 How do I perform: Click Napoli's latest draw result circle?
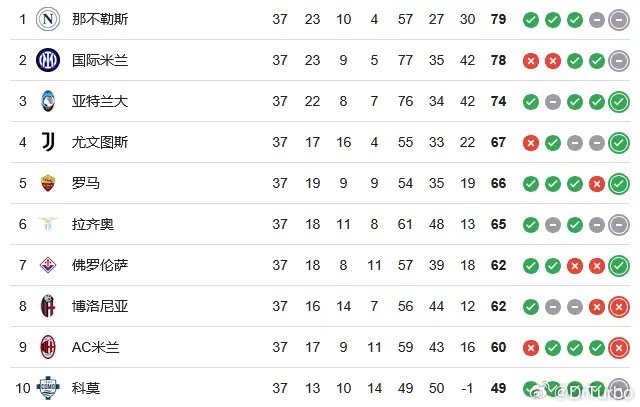(619, 20)
